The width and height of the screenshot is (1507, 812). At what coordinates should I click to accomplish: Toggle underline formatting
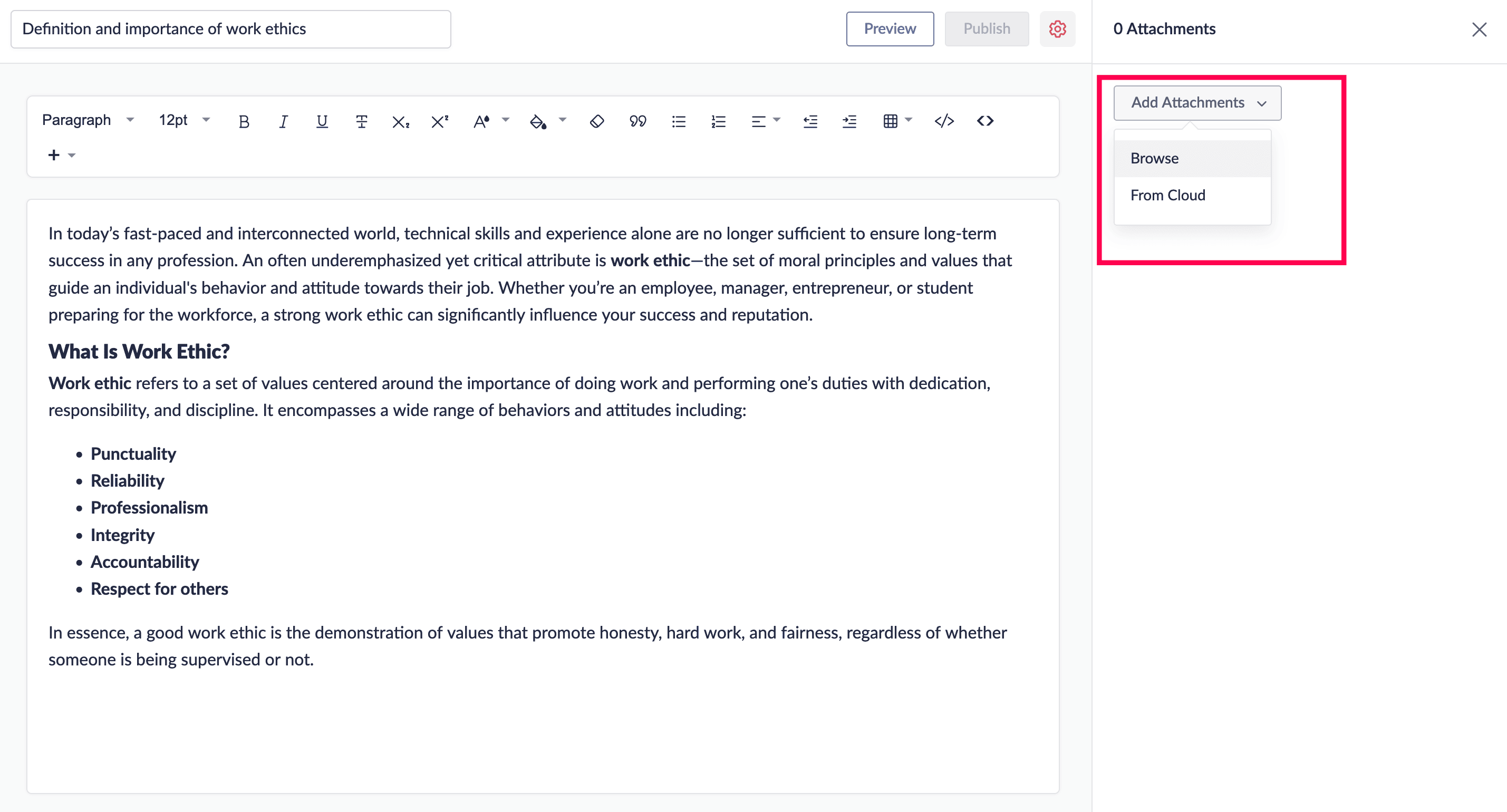click(322, 121)
